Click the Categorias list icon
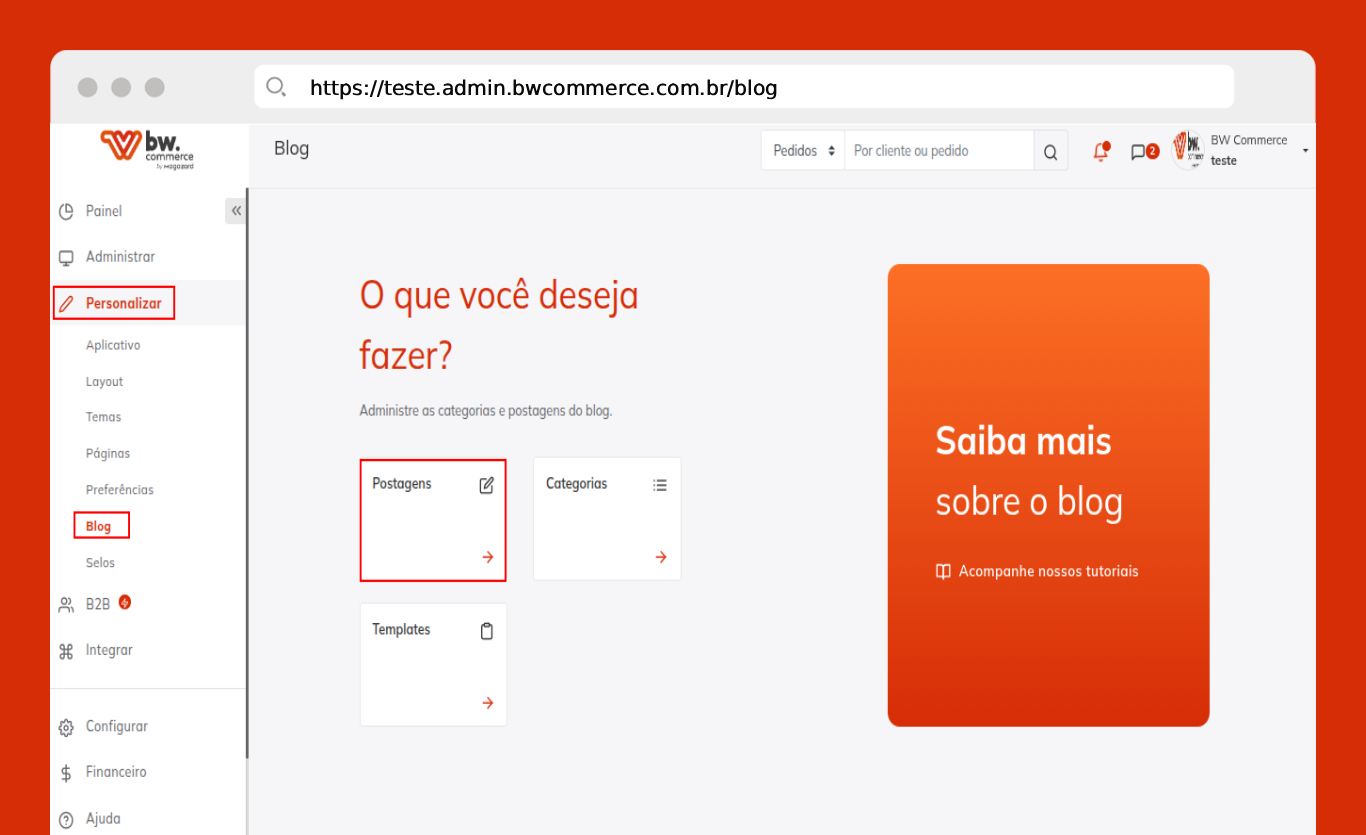 click(660, 485)
